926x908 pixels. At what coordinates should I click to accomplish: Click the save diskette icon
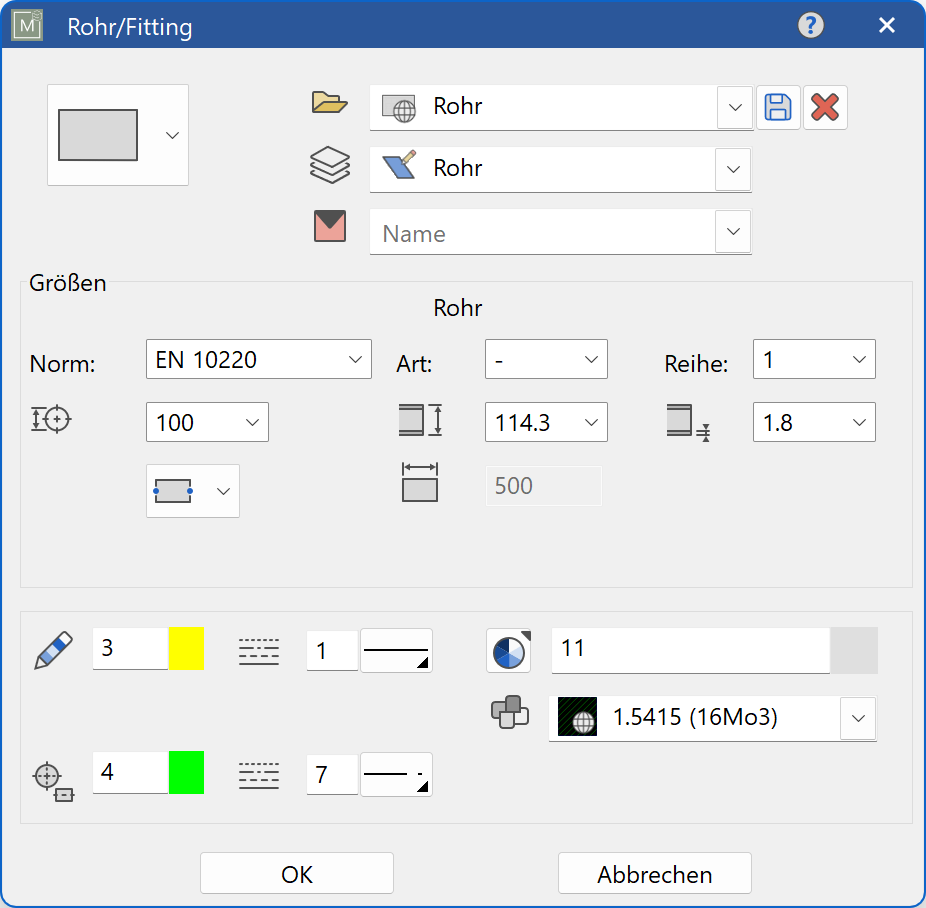(778, 108)
